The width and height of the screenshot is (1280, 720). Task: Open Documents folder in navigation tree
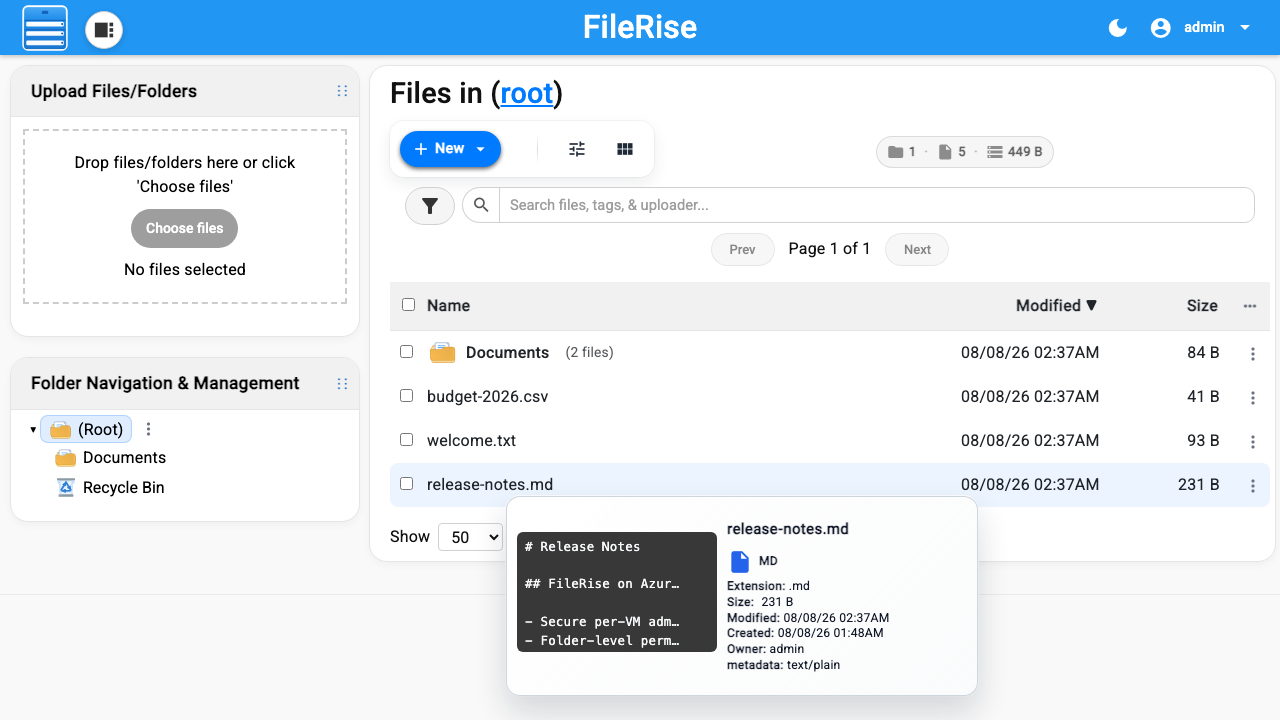[124, 457]
